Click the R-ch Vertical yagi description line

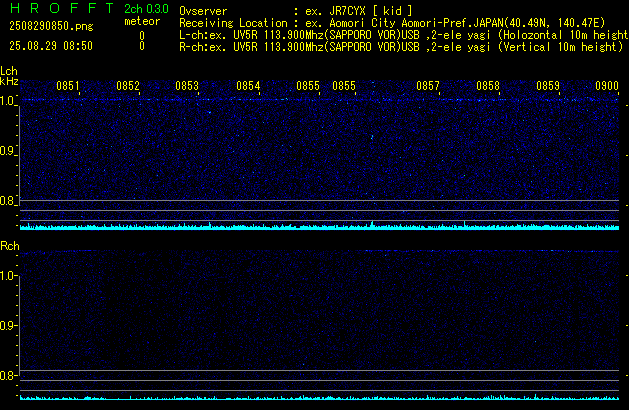[401, 47]
